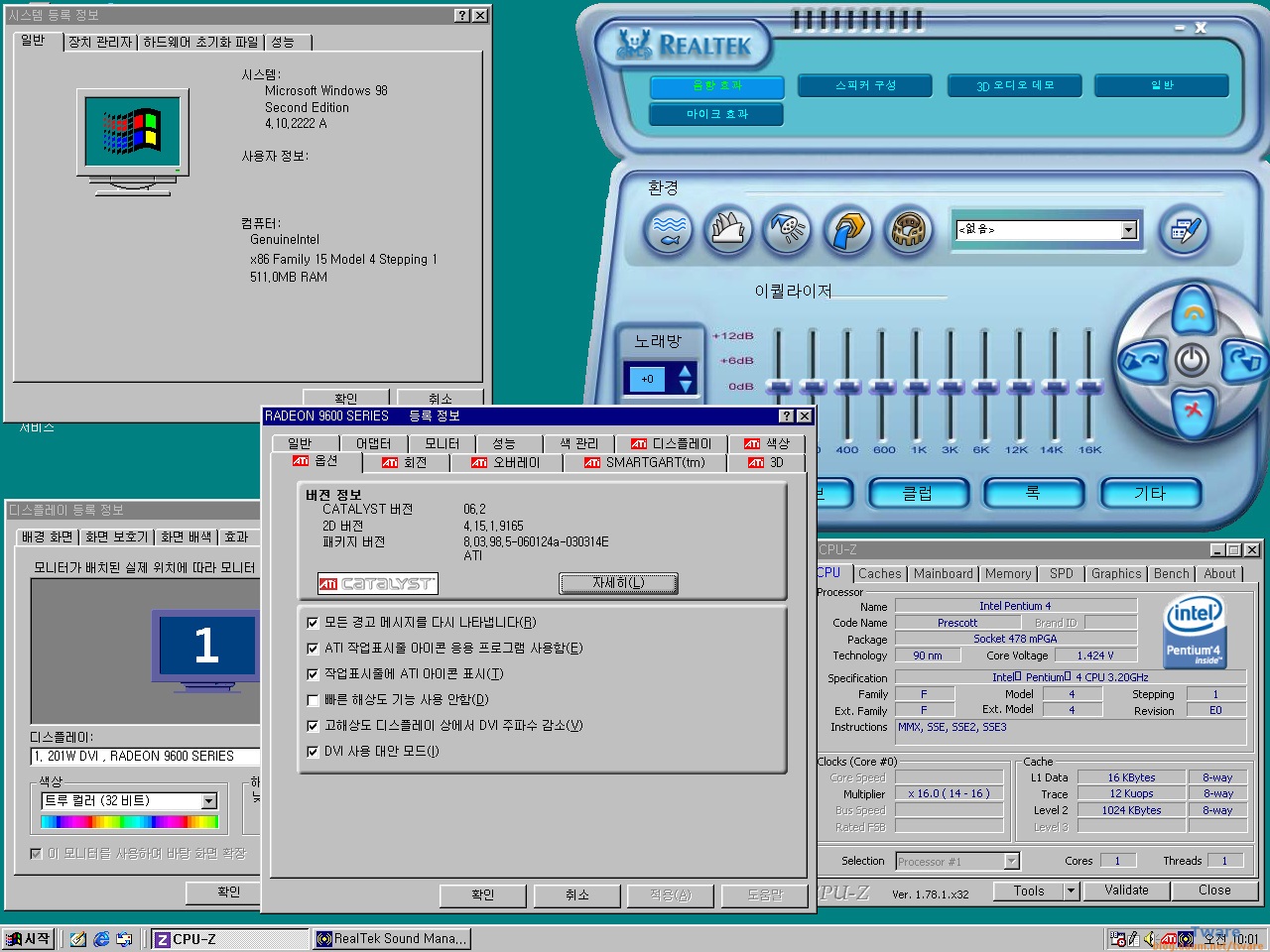
Task: Enable the disable quick resolution feature checkbox
Action: 313,700
